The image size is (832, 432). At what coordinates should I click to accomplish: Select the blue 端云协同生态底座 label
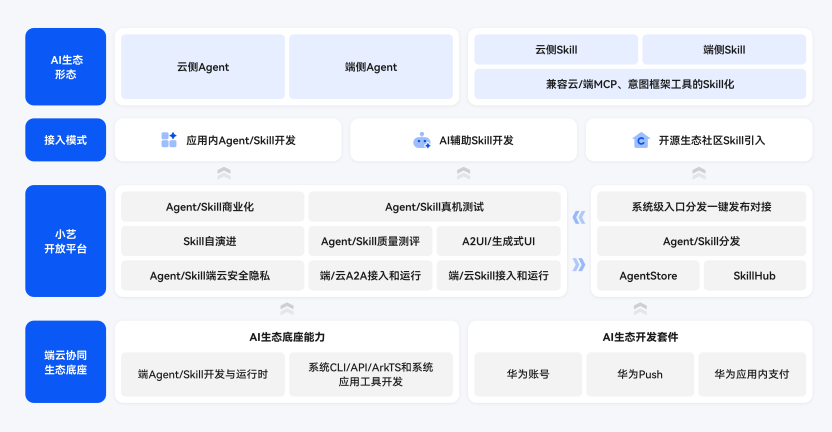[66, 362]
